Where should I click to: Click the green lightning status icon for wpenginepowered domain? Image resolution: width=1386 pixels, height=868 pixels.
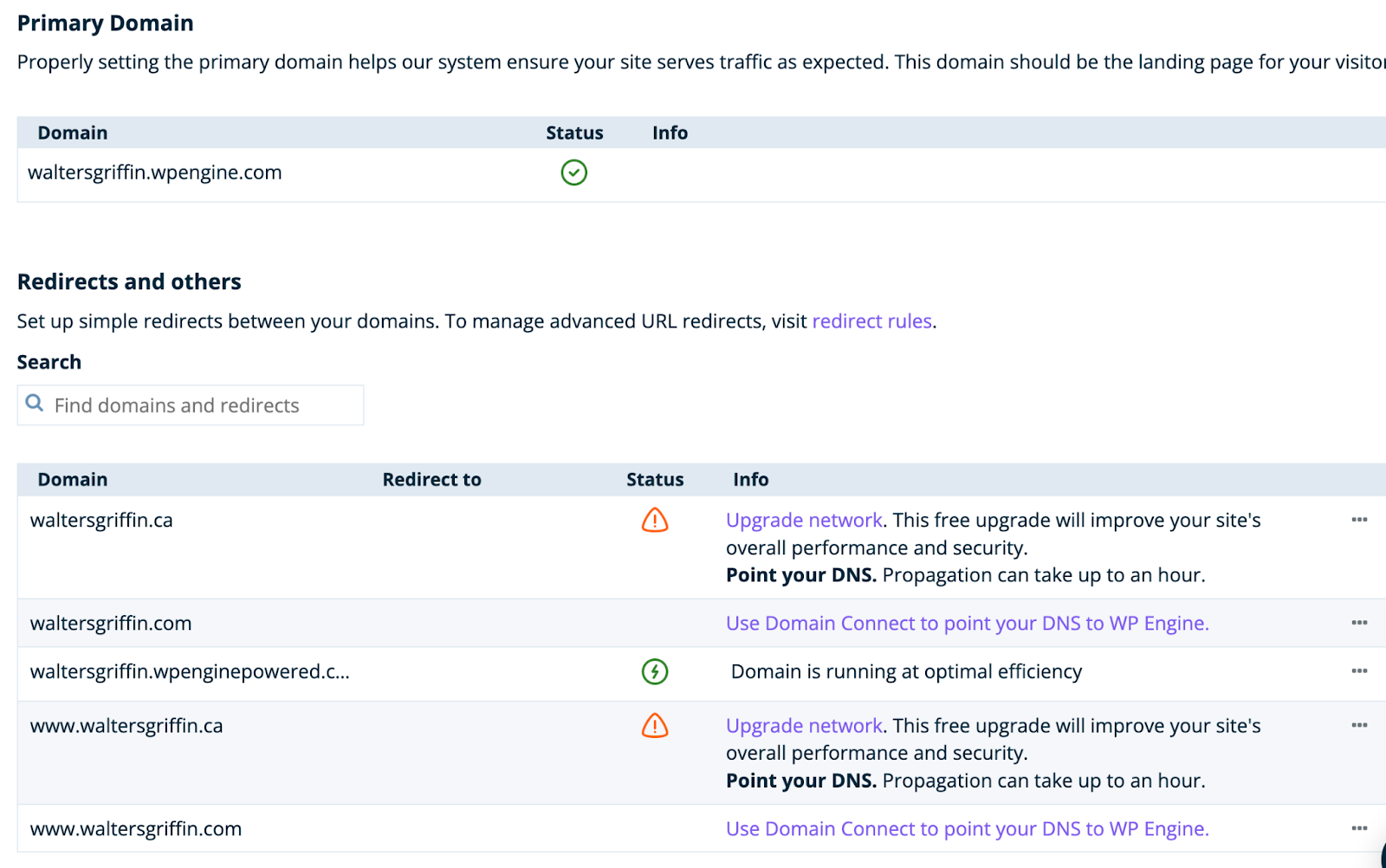tap(655, 671)
